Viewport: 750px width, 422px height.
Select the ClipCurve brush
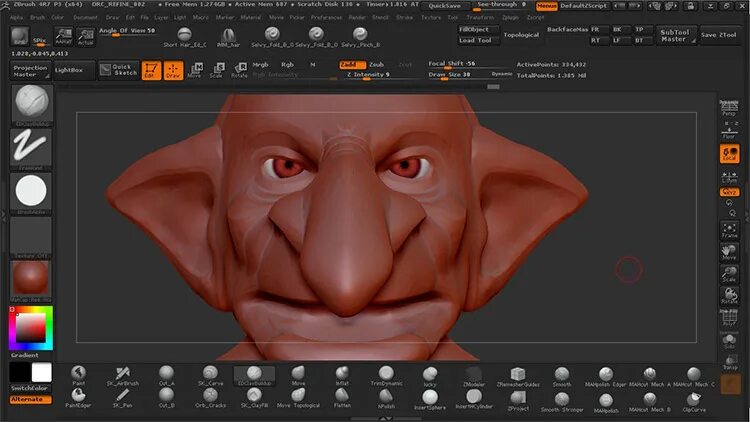[694, 401]
